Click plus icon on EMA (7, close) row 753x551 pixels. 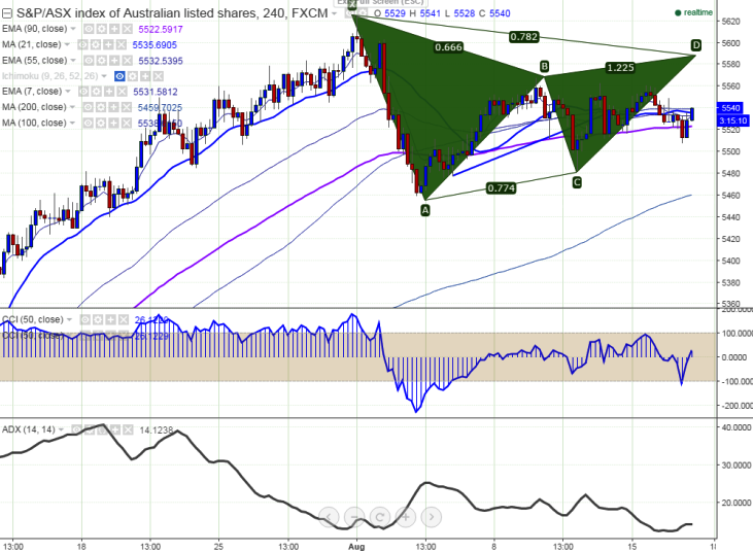[109, 92]
